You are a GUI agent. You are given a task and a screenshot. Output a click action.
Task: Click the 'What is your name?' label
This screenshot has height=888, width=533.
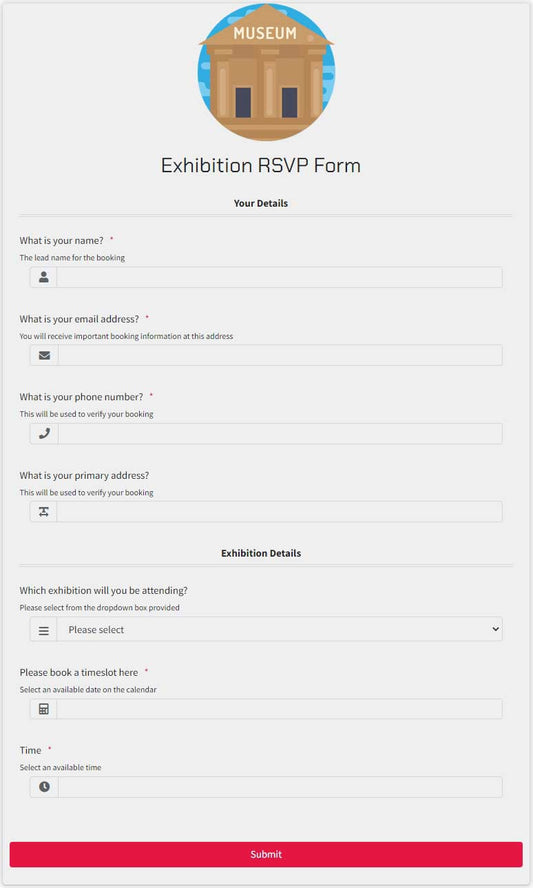tap(62, 241)
